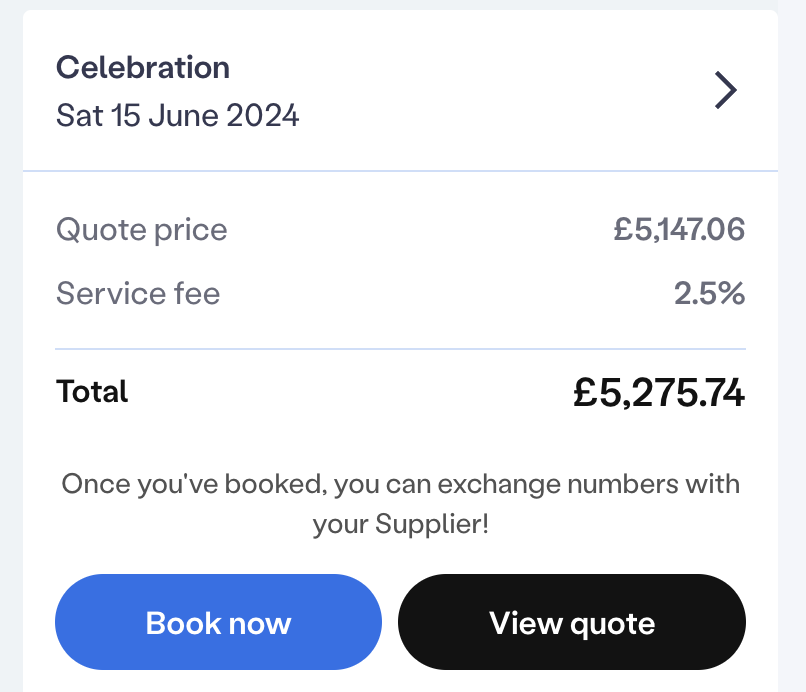Click the 2.5% service fee value
This screenshot has height=692, width=806.
pos(709,294)
